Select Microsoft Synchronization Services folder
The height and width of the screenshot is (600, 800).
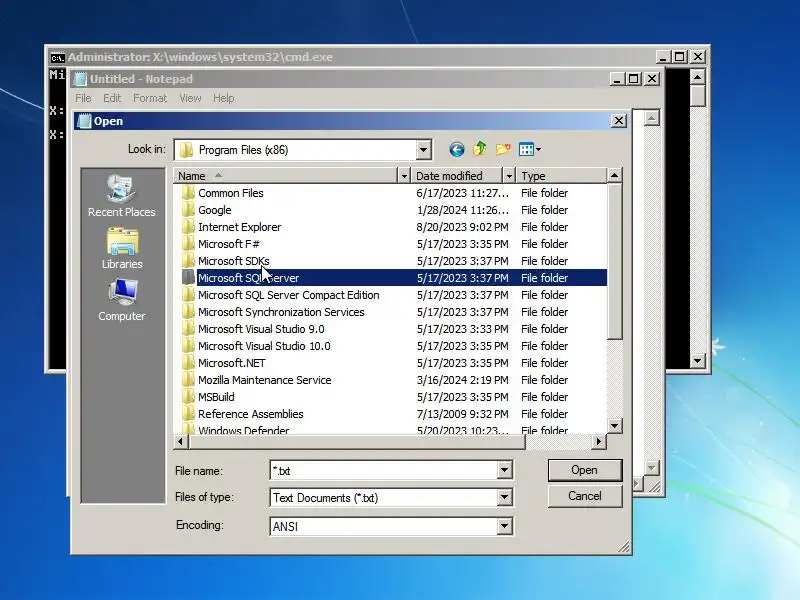[281, 312]
